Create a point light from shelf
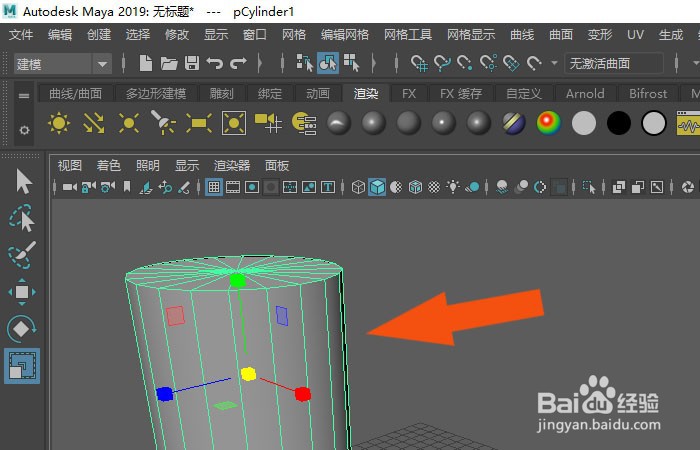The image size is (700, 450). click(x=129, y=123)
